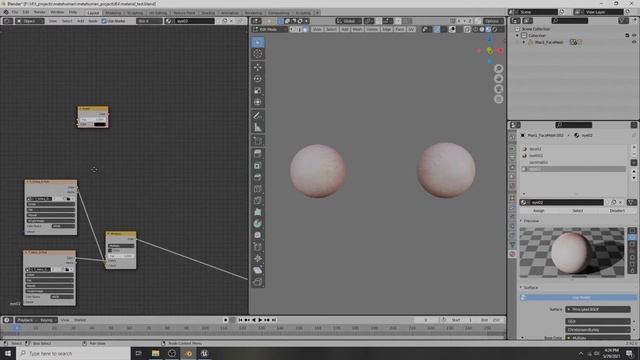Select the Shear tool
This screenshot has height=360, width=640.
[258, 270]
